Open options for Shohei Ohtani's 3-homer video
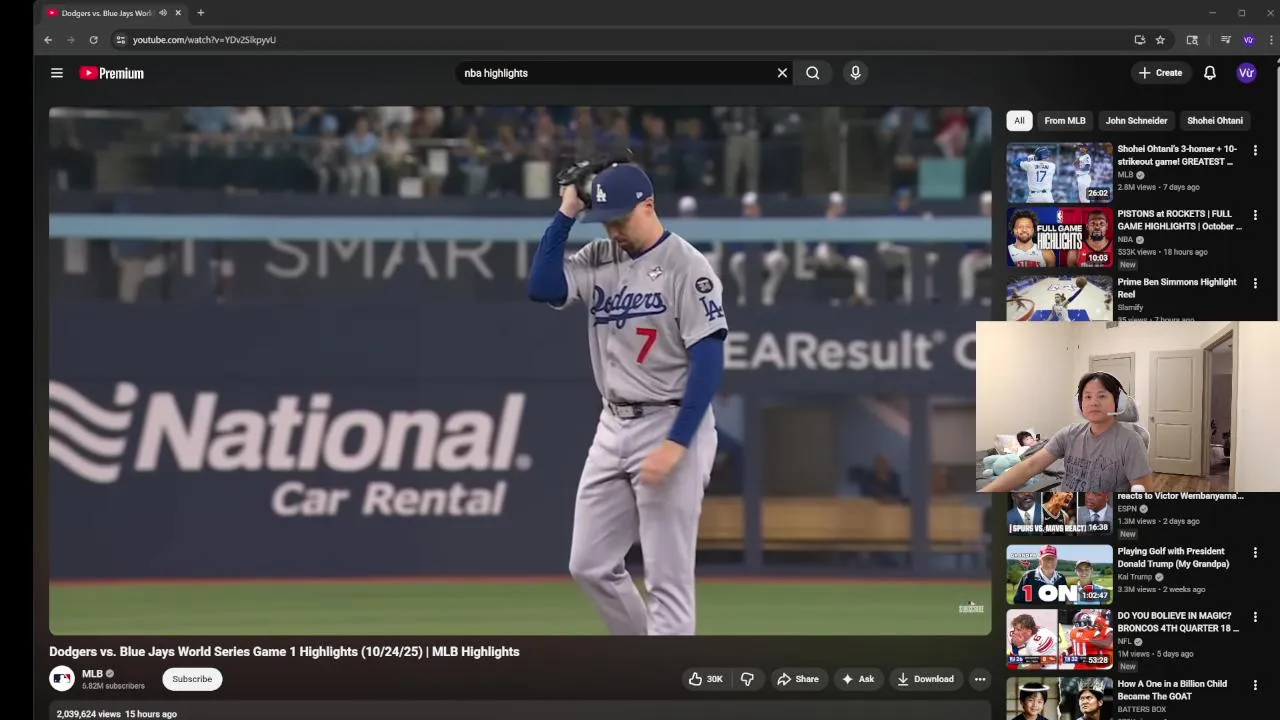This screenshot has height=720, width=1280. pyautogui.click(x=1255, y=150)
